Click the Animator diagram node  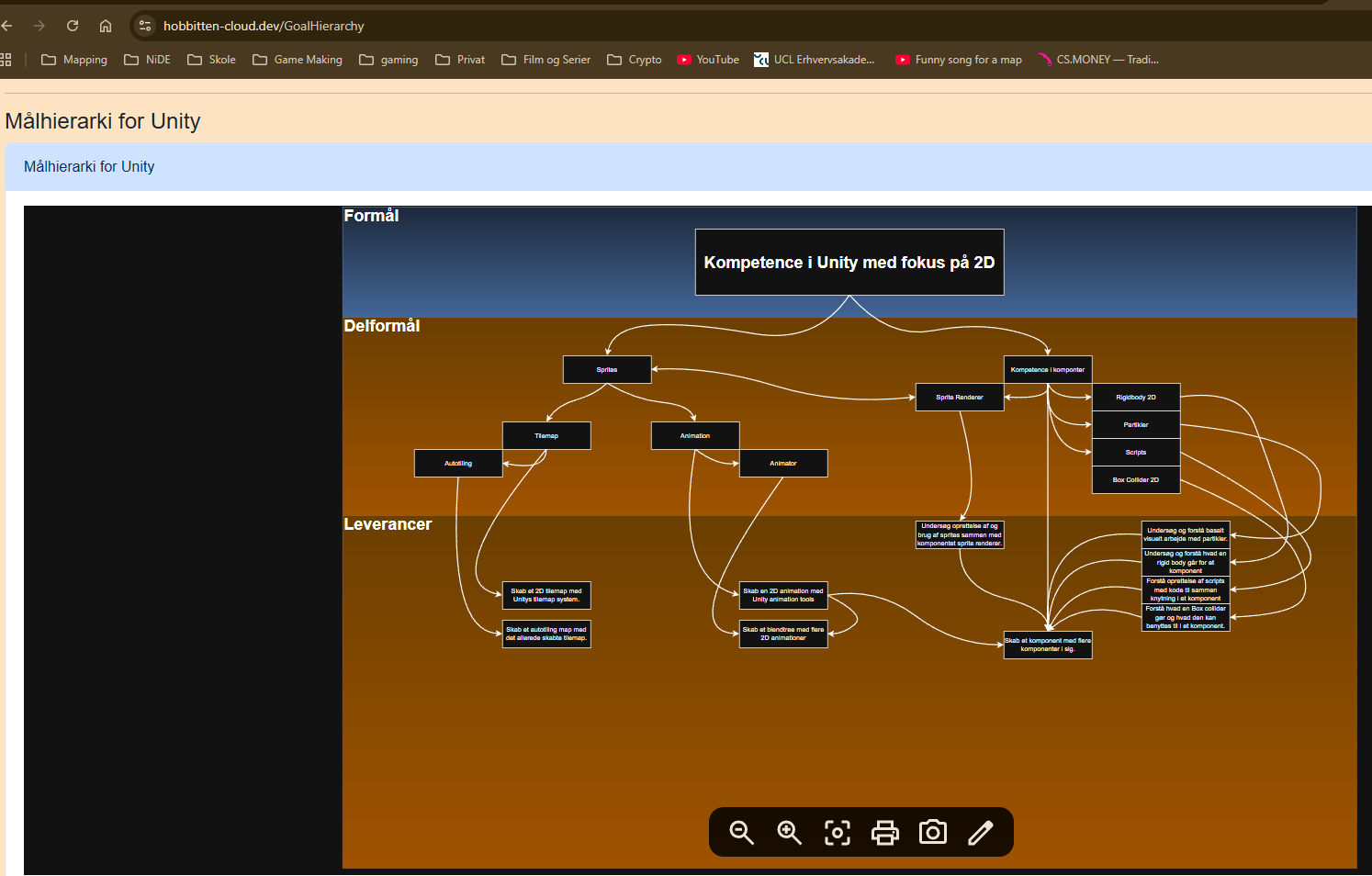point(783,464)
